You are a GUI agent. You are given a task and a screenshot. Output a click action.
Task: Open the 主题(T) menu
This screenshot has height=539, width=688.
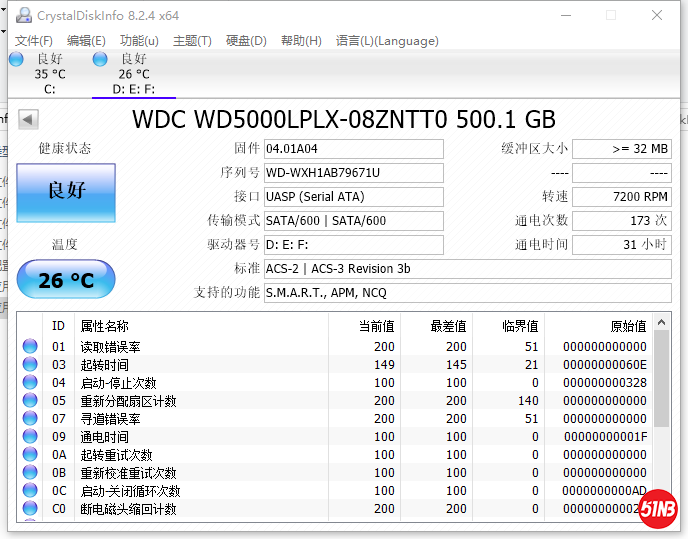192,41
